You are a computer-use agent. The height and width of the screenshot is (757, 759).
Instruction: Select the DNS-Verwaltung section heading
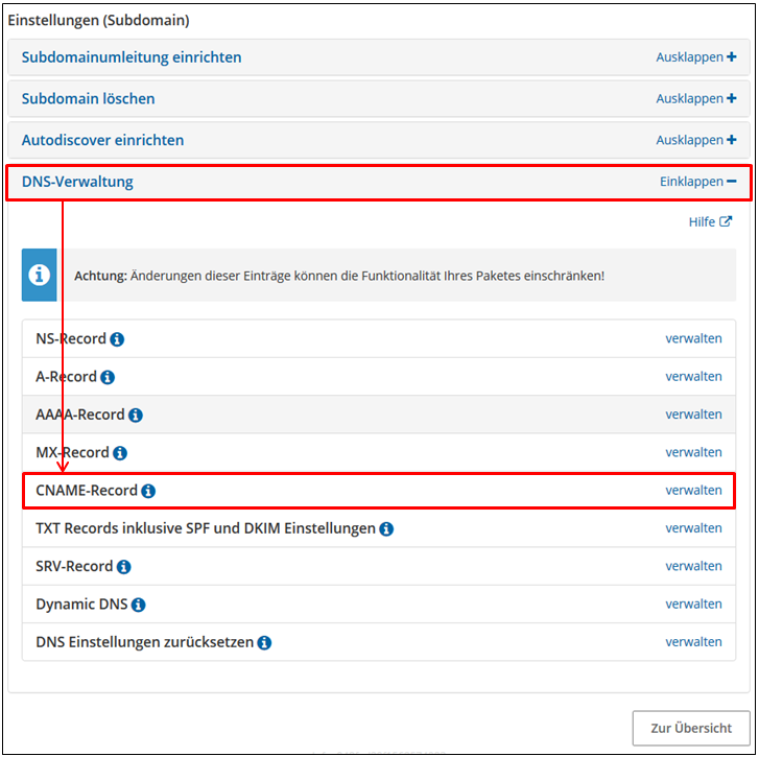pos(77,182)
